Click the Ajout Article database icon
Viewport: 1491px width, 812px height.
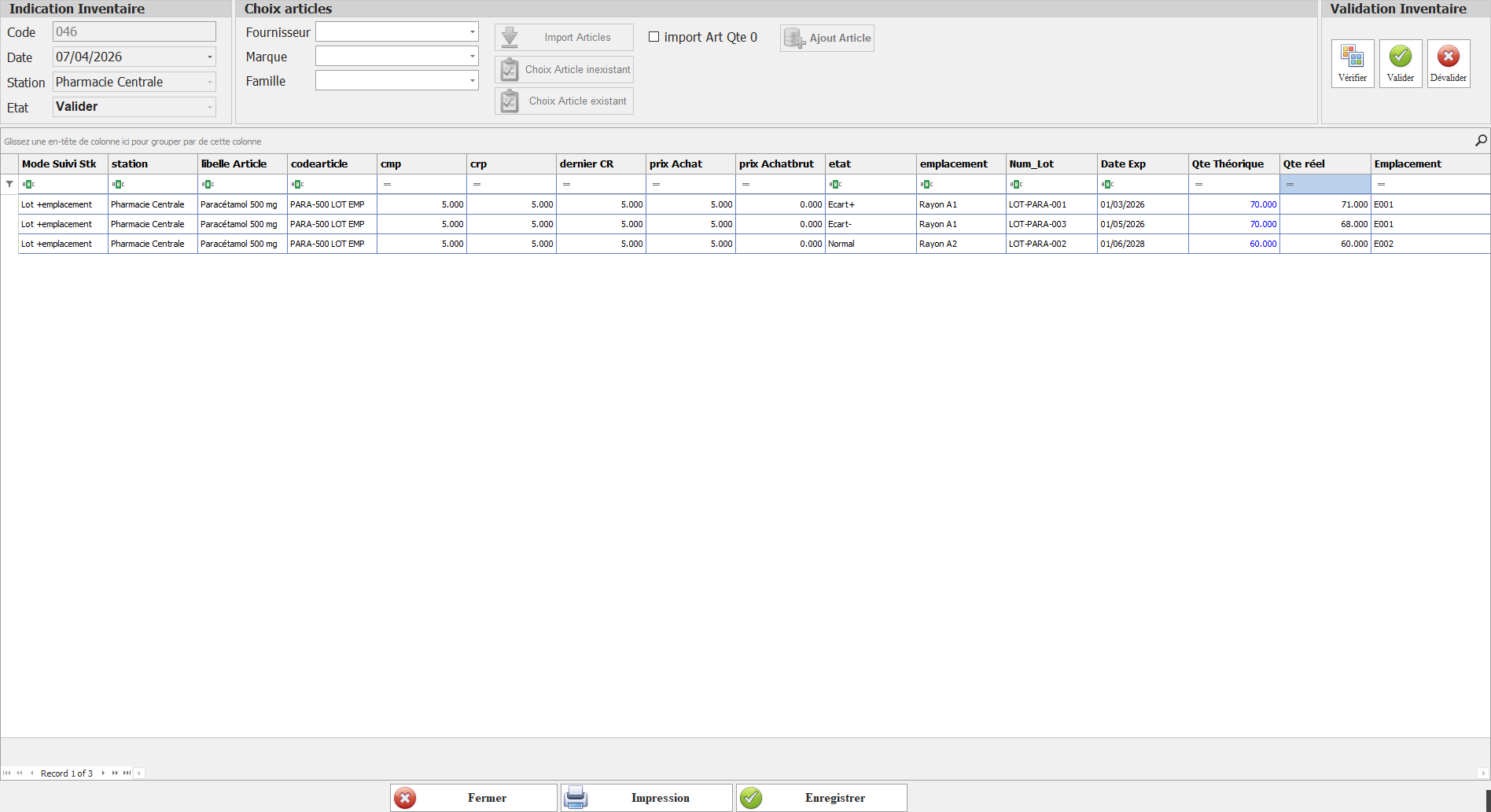(x=794, y=38)
